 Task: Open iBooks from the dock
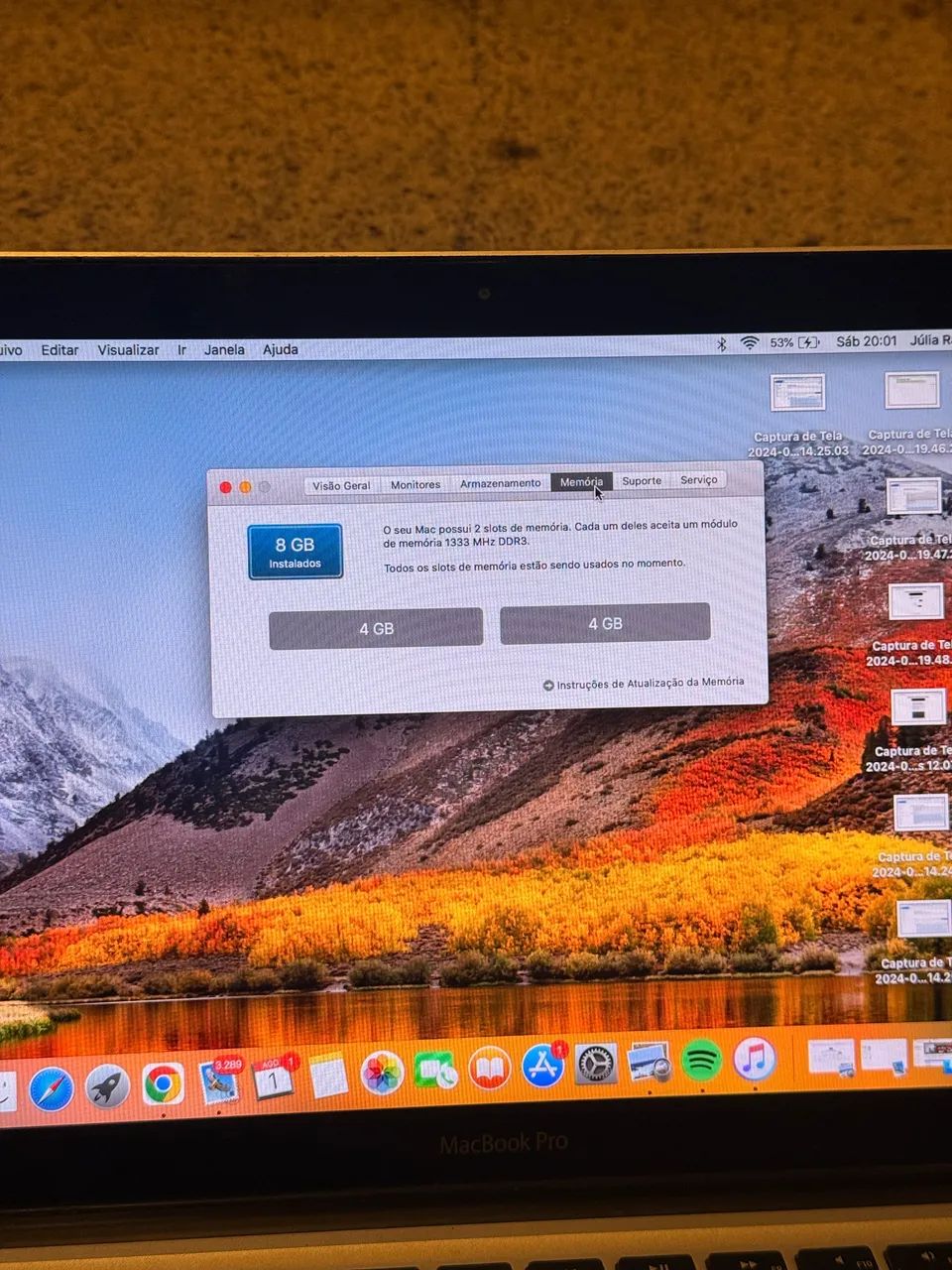coord(489,1069)
